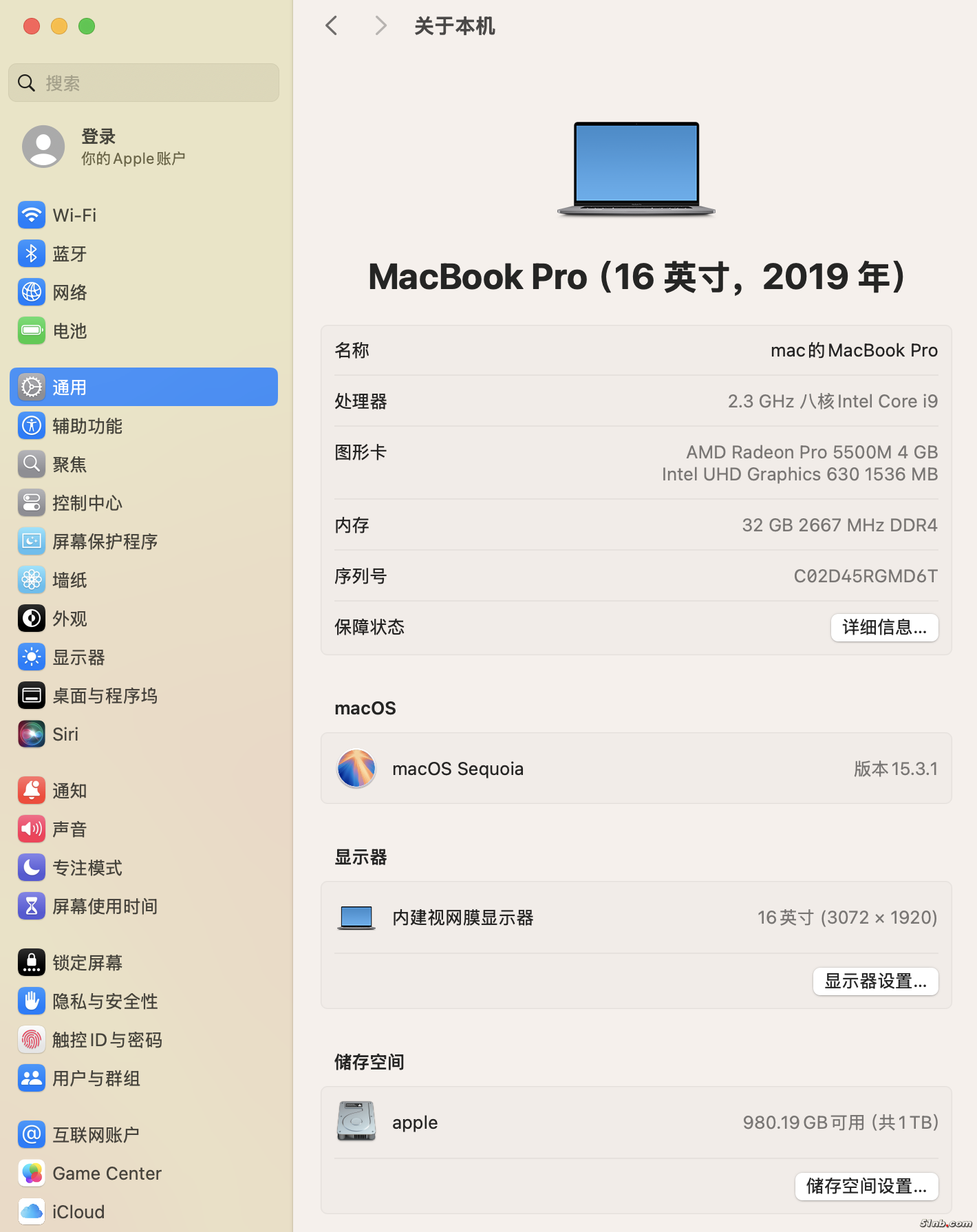977x1232 pixels.
Task: Select the General (通用) gear icon
Action: coord(32,387)
